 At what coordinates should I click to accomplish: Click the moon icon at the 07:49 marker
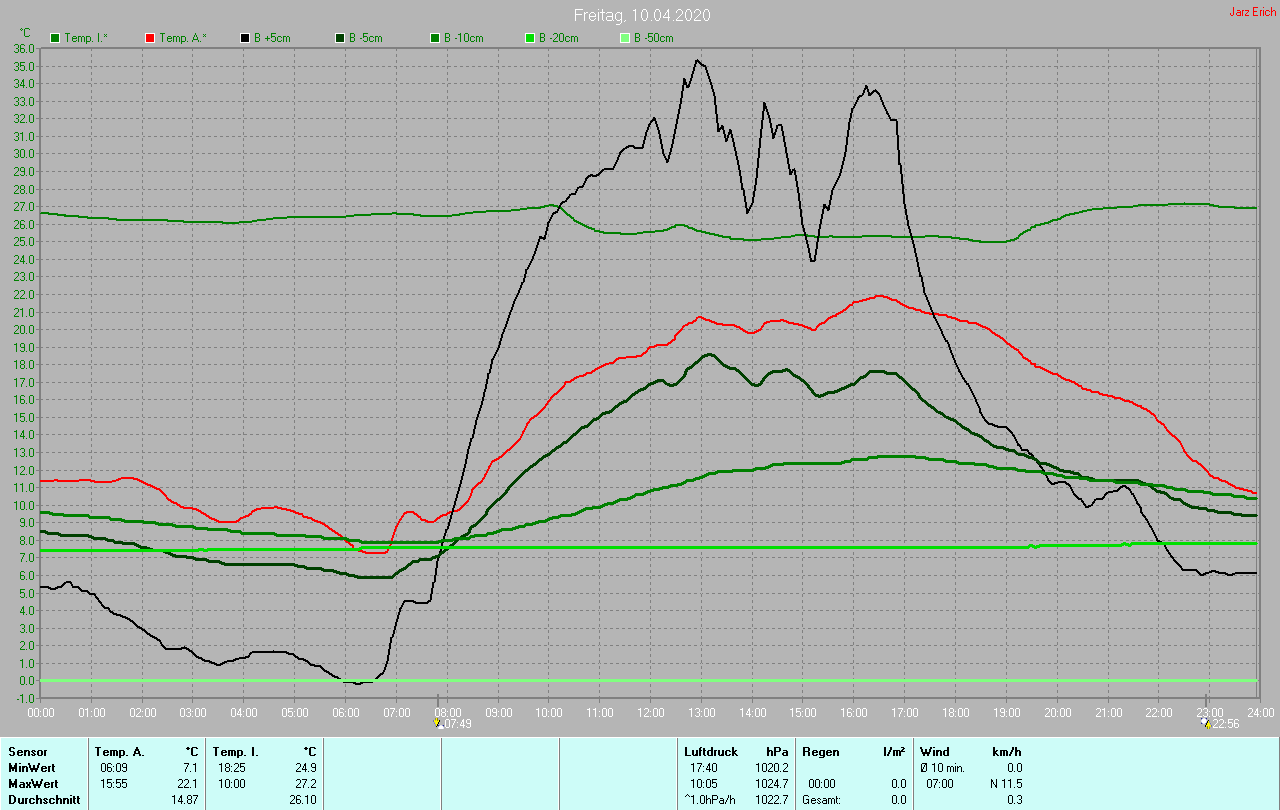tap(437, 722)
